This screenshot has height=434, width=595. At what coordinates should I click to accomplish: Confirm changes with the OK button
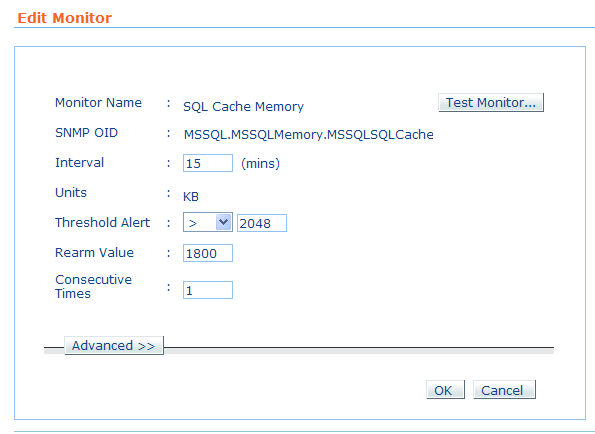pyautogui.click(x=445, y=390)
